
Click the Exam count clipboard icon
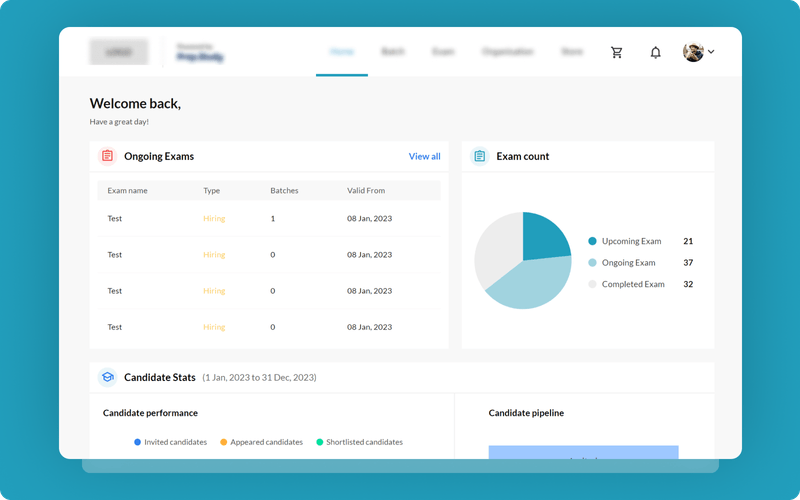[x=479, y=156]
